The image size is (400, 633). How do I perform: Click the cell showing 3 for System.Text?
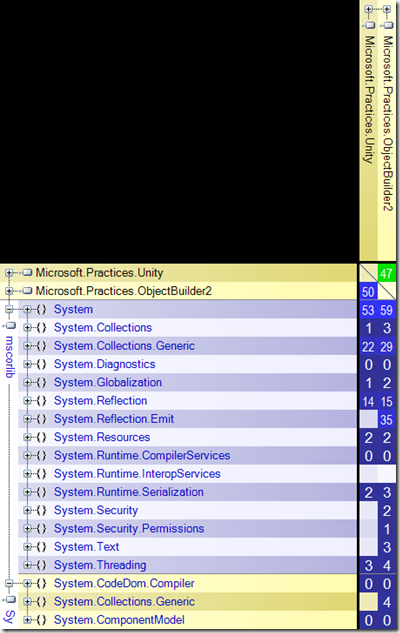(387, 547)
